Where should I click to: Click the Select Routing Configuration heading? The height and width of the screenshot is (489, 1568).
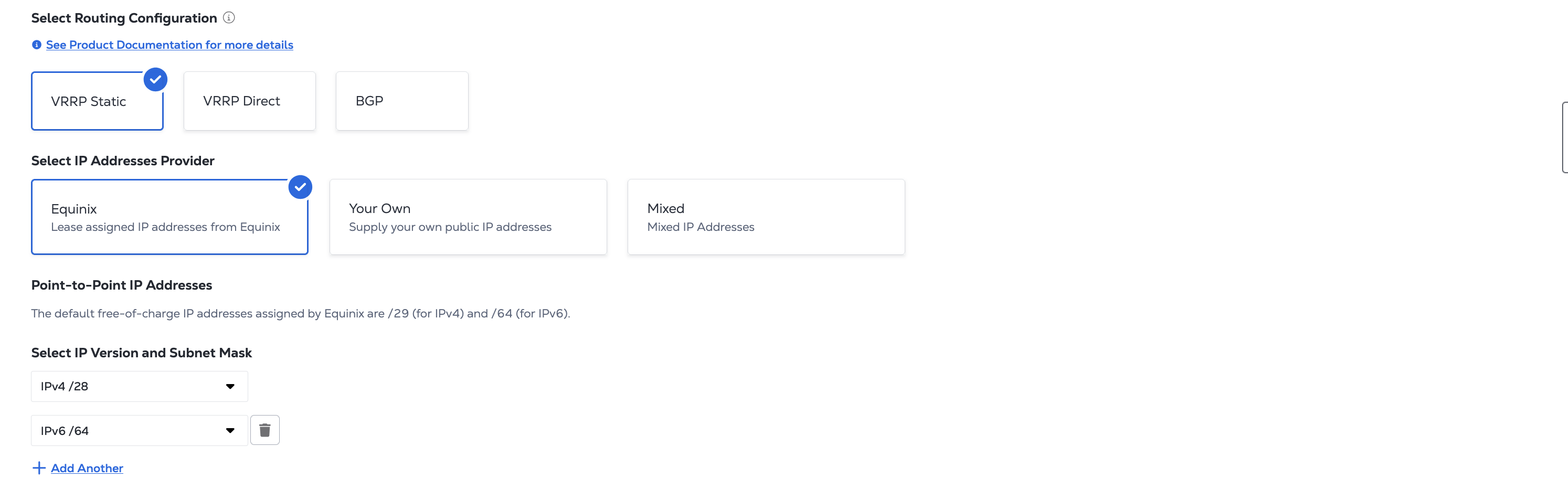[124, 18]
